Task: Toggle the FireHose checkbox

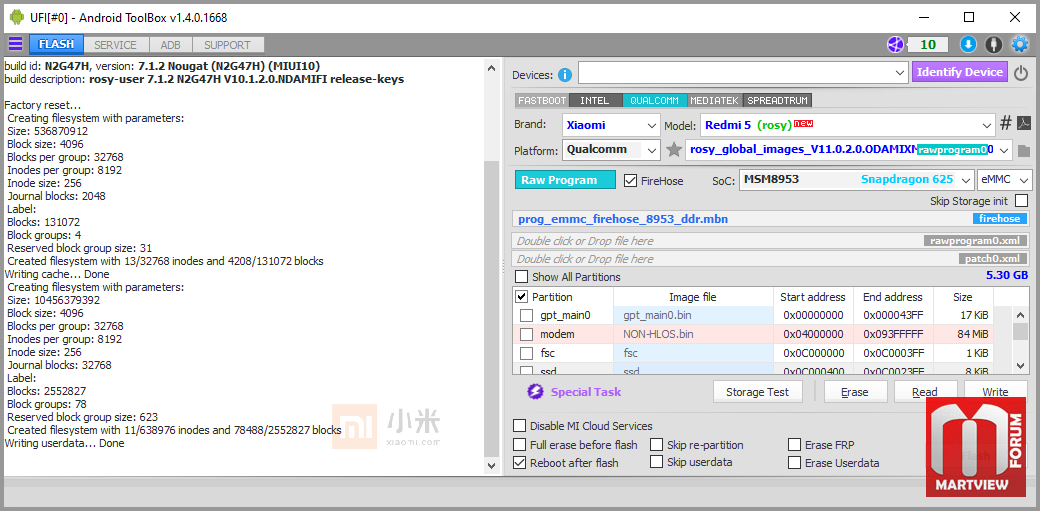Action: pos(631,181)
